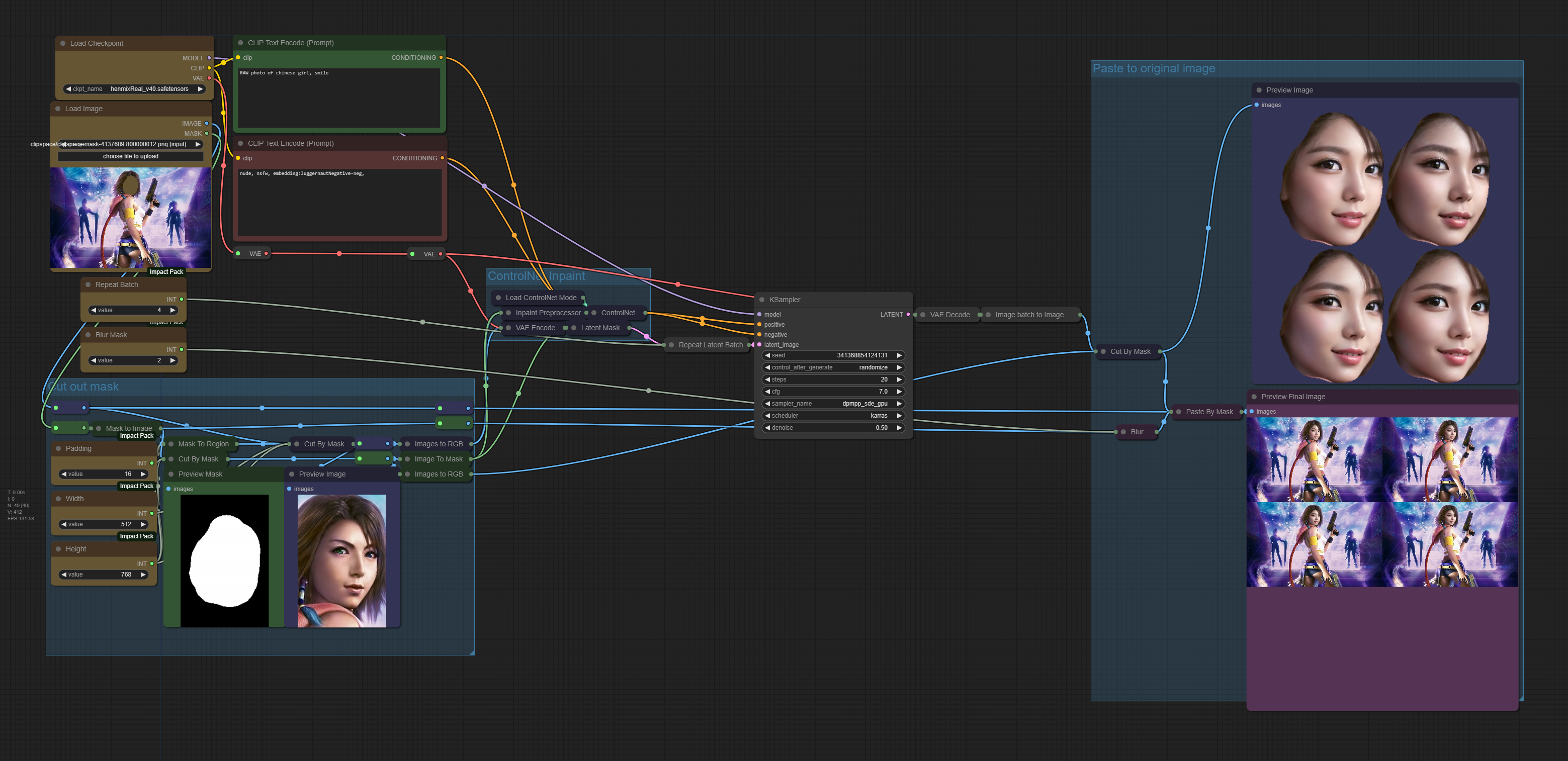Toggle collapse dot of Load Image node

click(58, 109)
